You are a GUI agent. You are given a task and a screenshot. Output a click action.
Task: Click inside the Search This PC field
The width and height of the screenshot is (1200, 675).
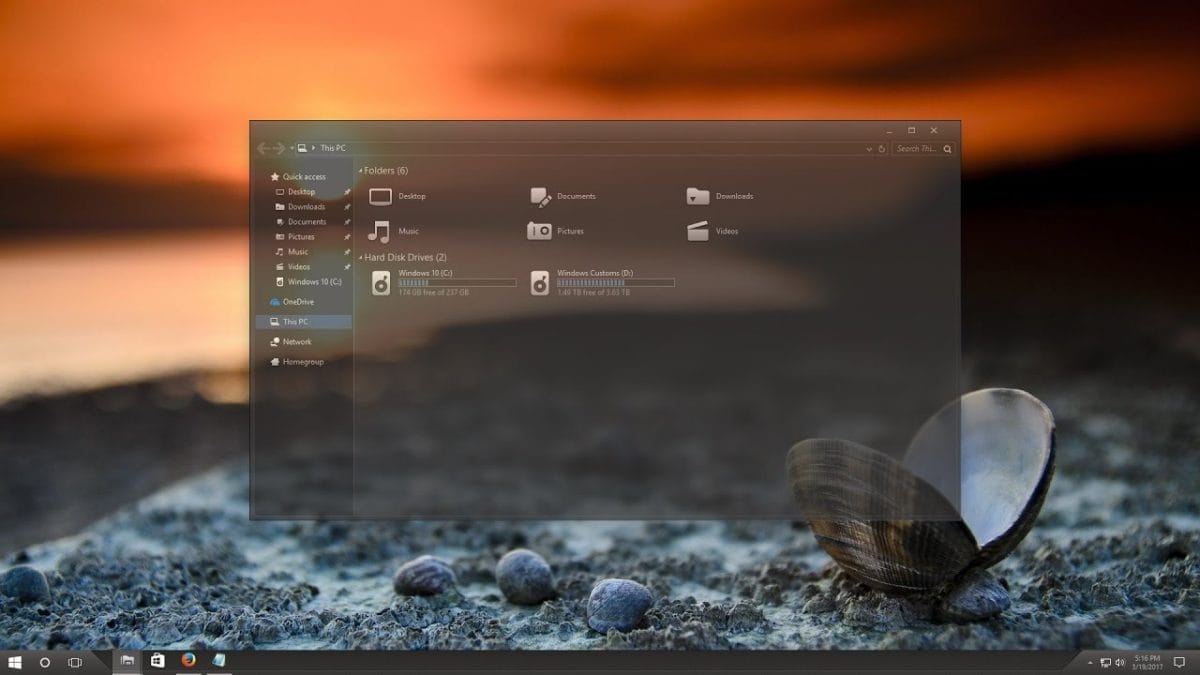pyautogui.click(x=920, y=148)
